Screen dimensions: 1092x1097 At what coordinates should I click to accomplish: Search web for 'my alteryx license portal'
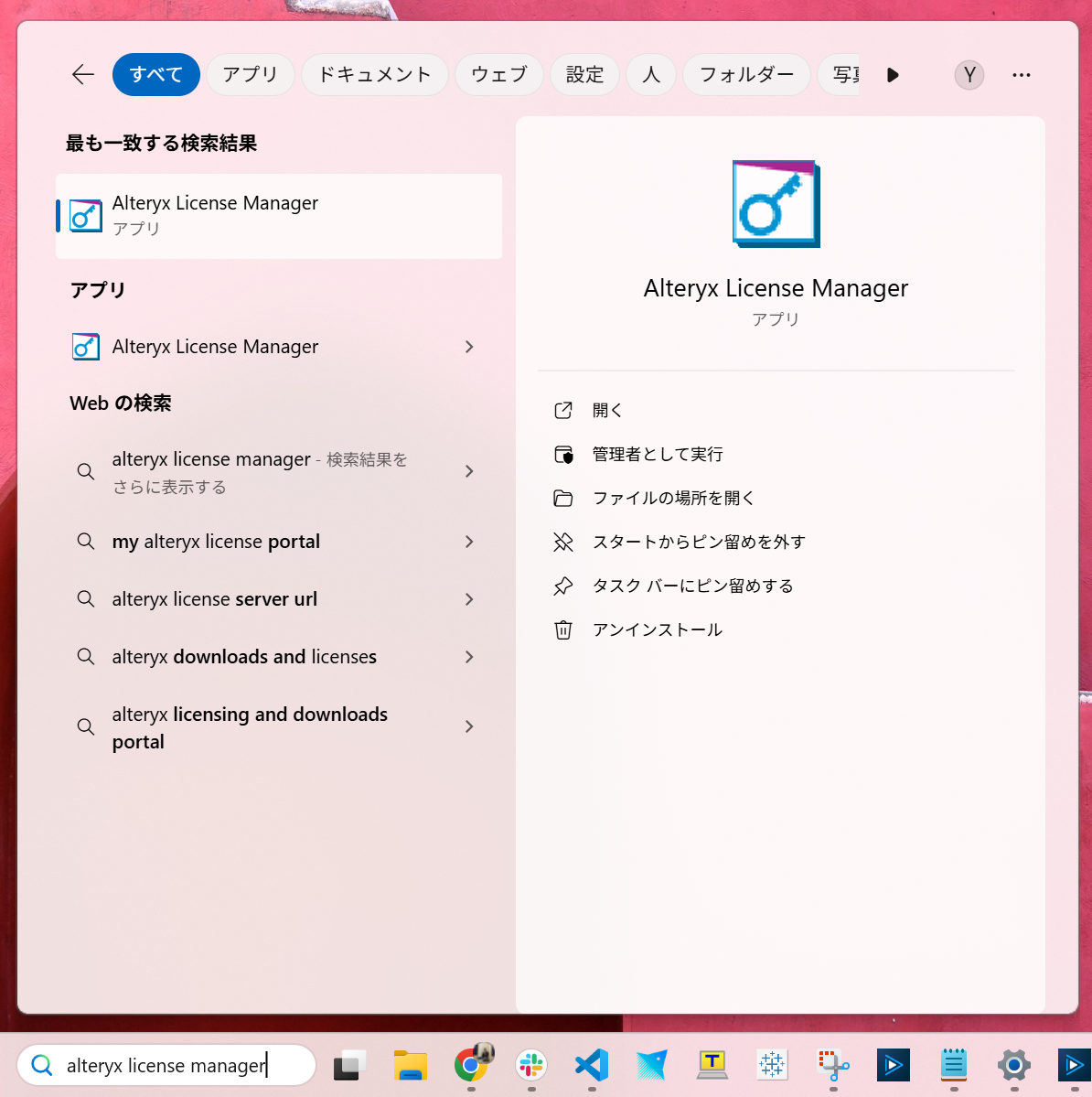216,542
